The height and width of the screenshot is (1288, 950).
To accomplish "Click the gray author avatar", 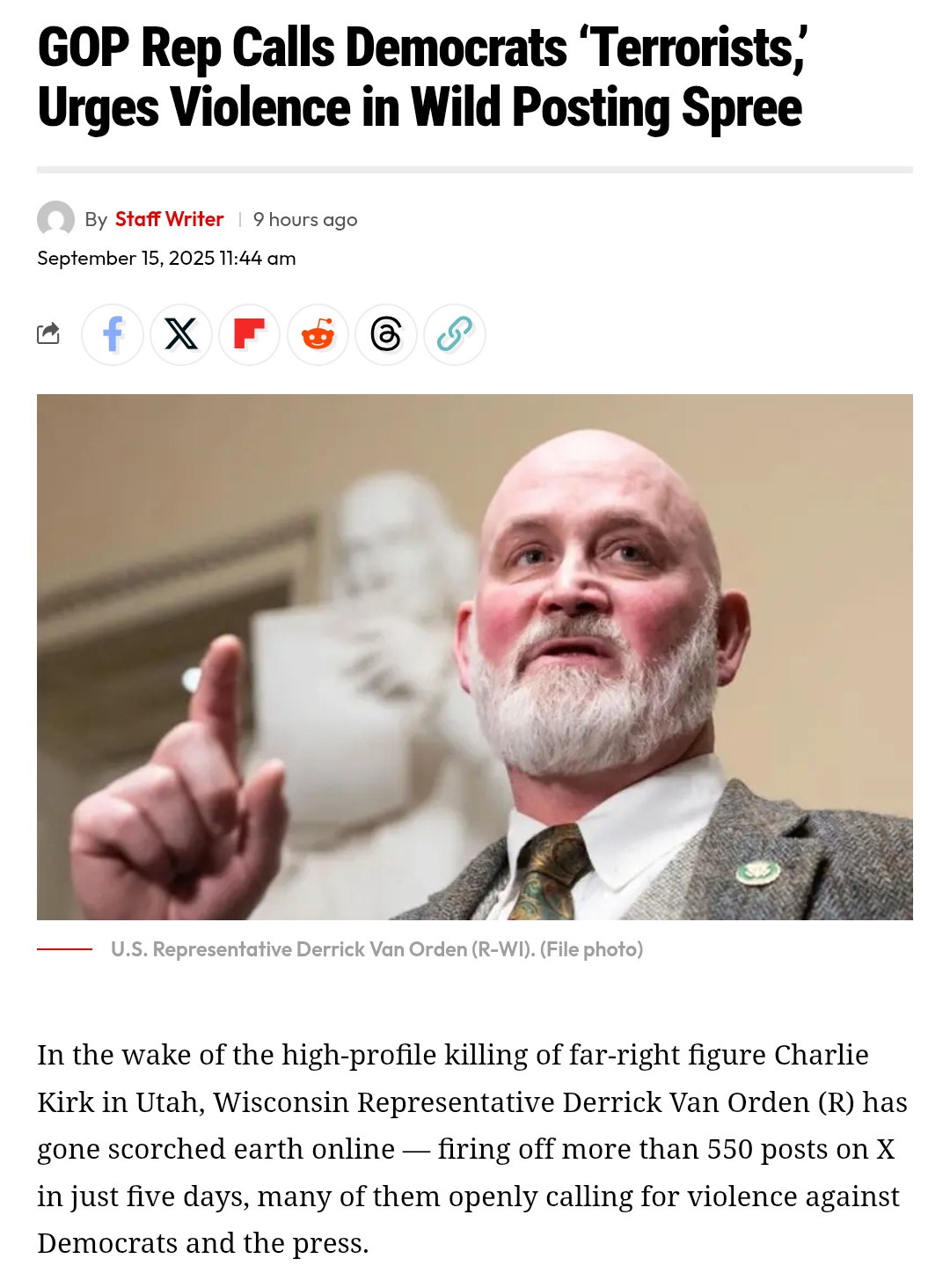I will point(55,219).
